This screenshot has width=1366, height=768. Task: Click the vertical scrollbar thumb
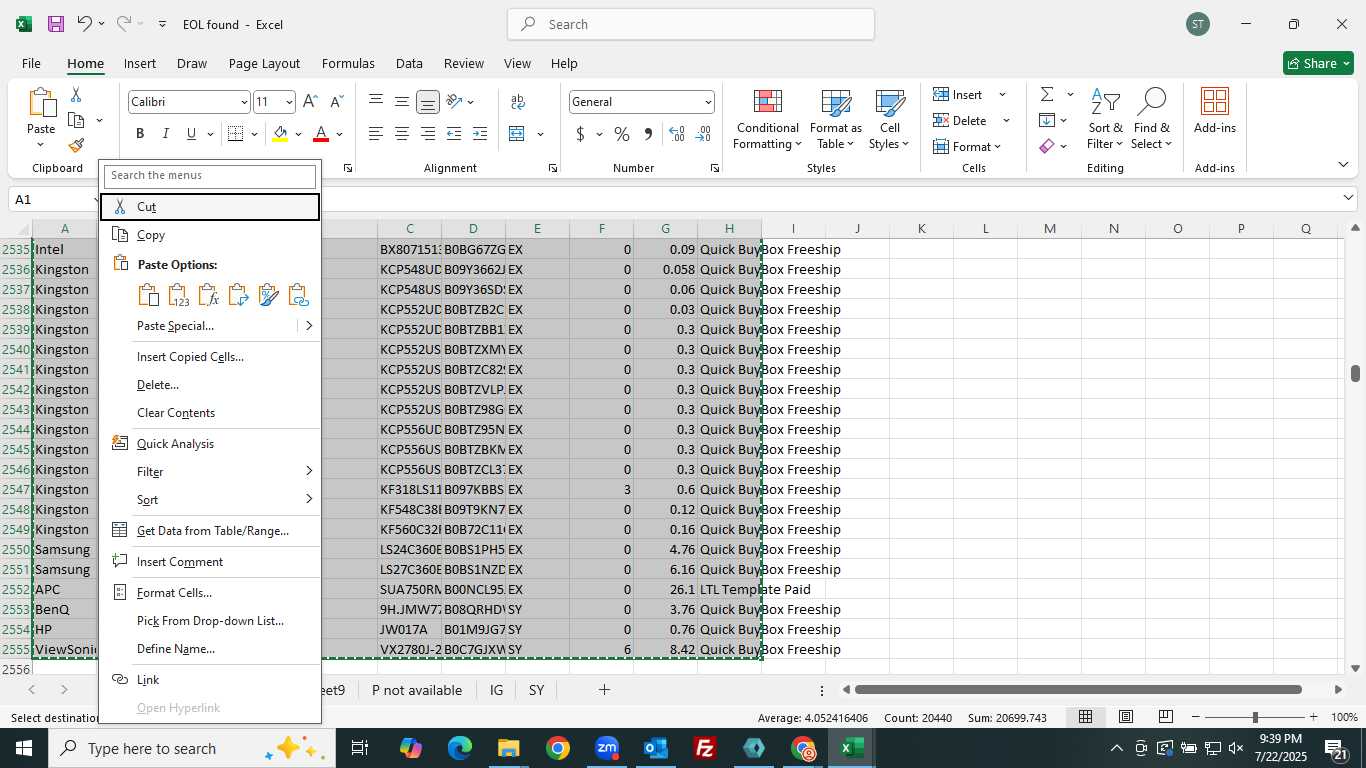click(x=1355, y=373)
